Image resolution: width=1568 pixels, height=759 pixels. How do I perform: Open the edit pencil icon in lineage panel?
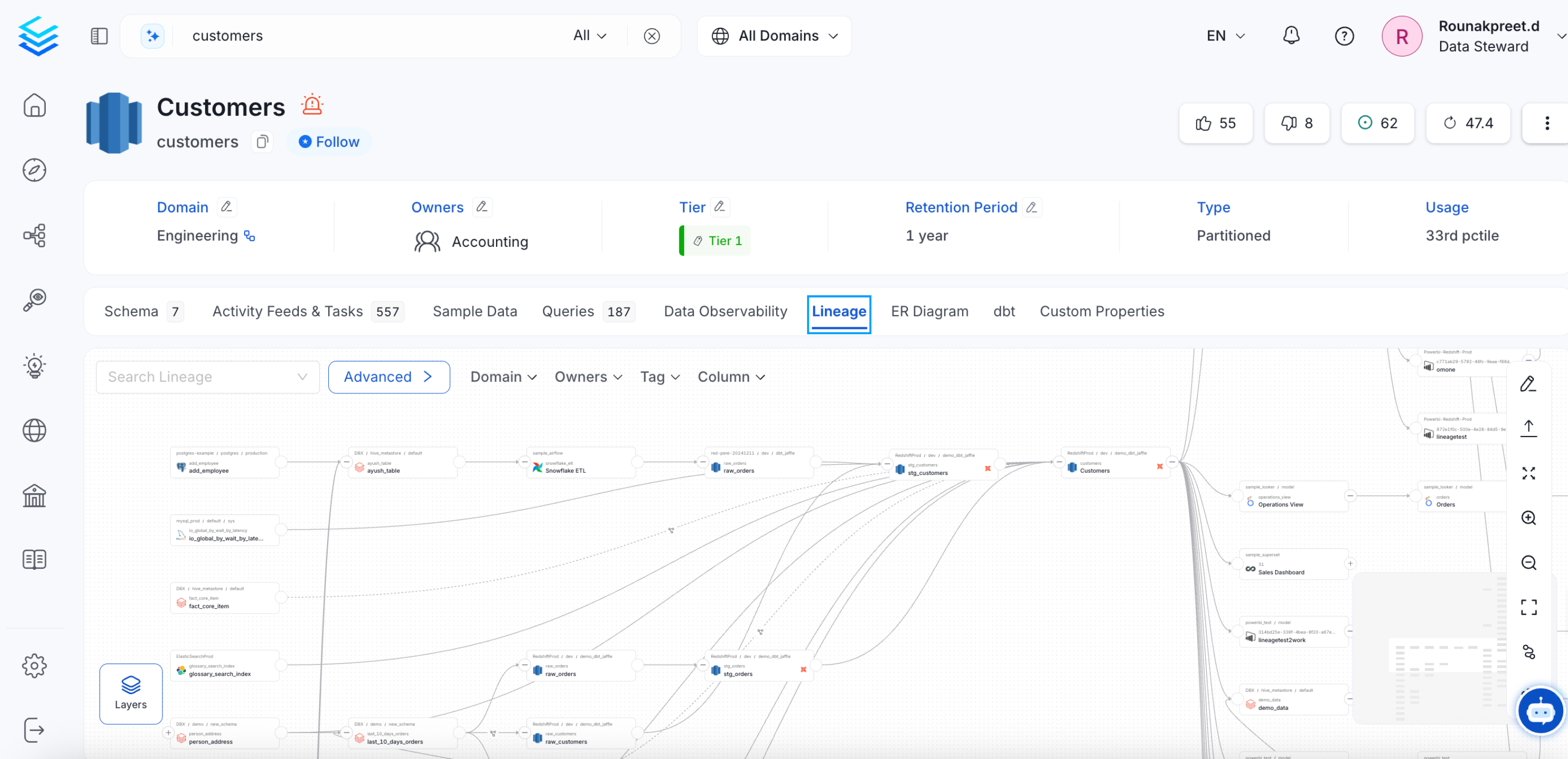[1529, 384]
